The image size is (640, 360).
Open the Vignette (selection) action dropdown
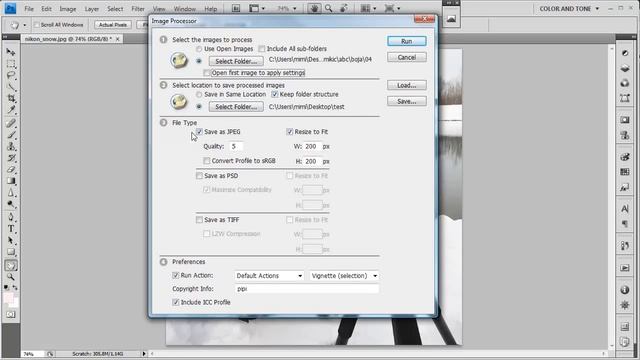pos(344,276)
